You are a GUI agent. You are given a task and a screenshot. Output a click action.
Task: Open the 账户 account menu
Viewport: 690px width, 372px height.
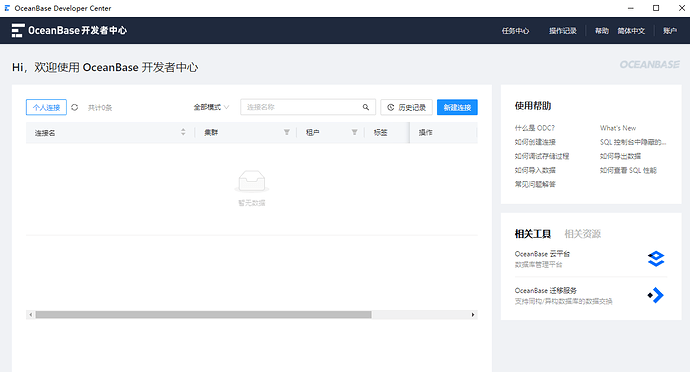[670, 31]
